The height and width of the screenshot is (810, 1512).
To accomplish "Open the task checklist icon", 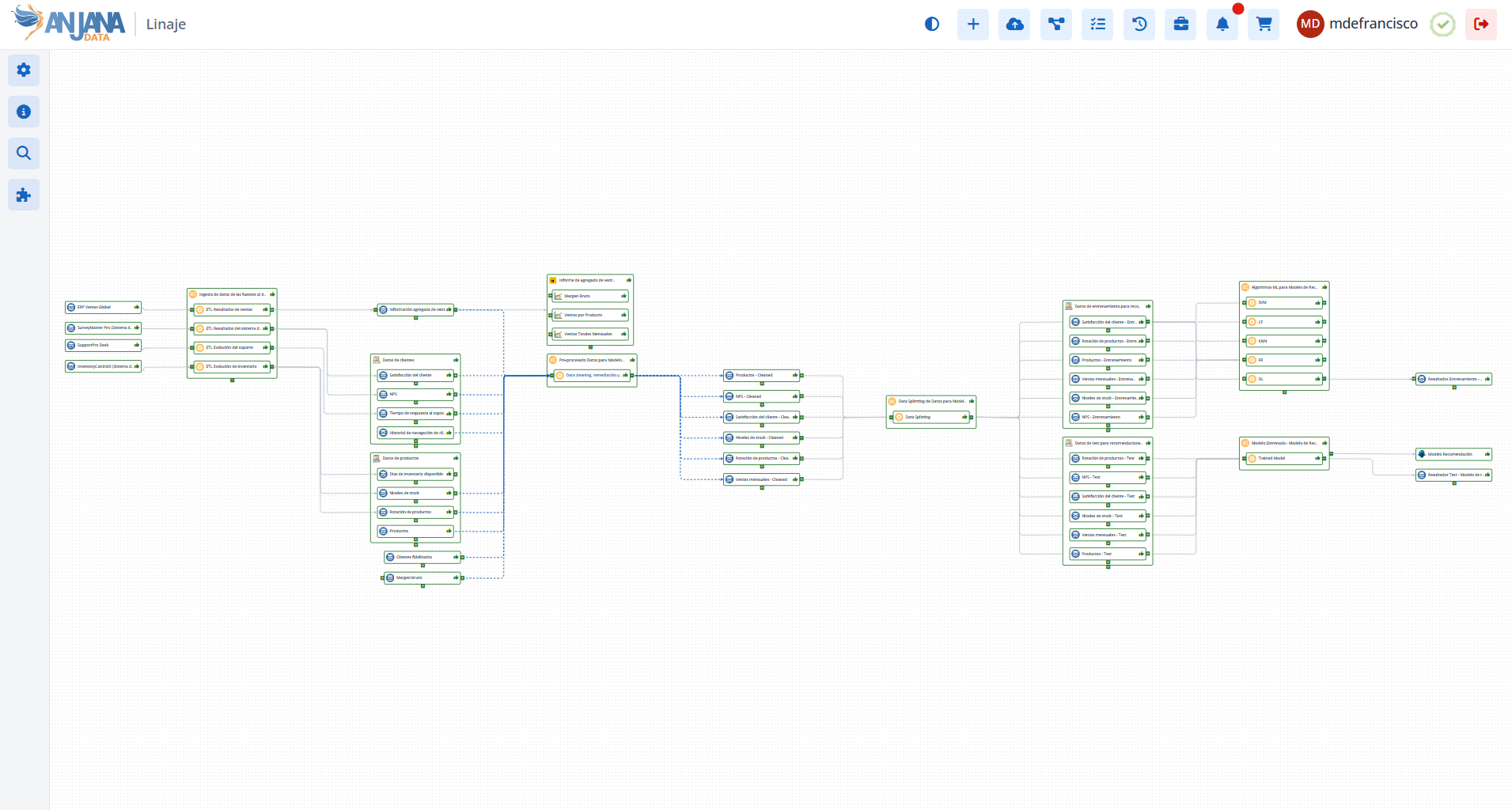I will coord(1097,25).
